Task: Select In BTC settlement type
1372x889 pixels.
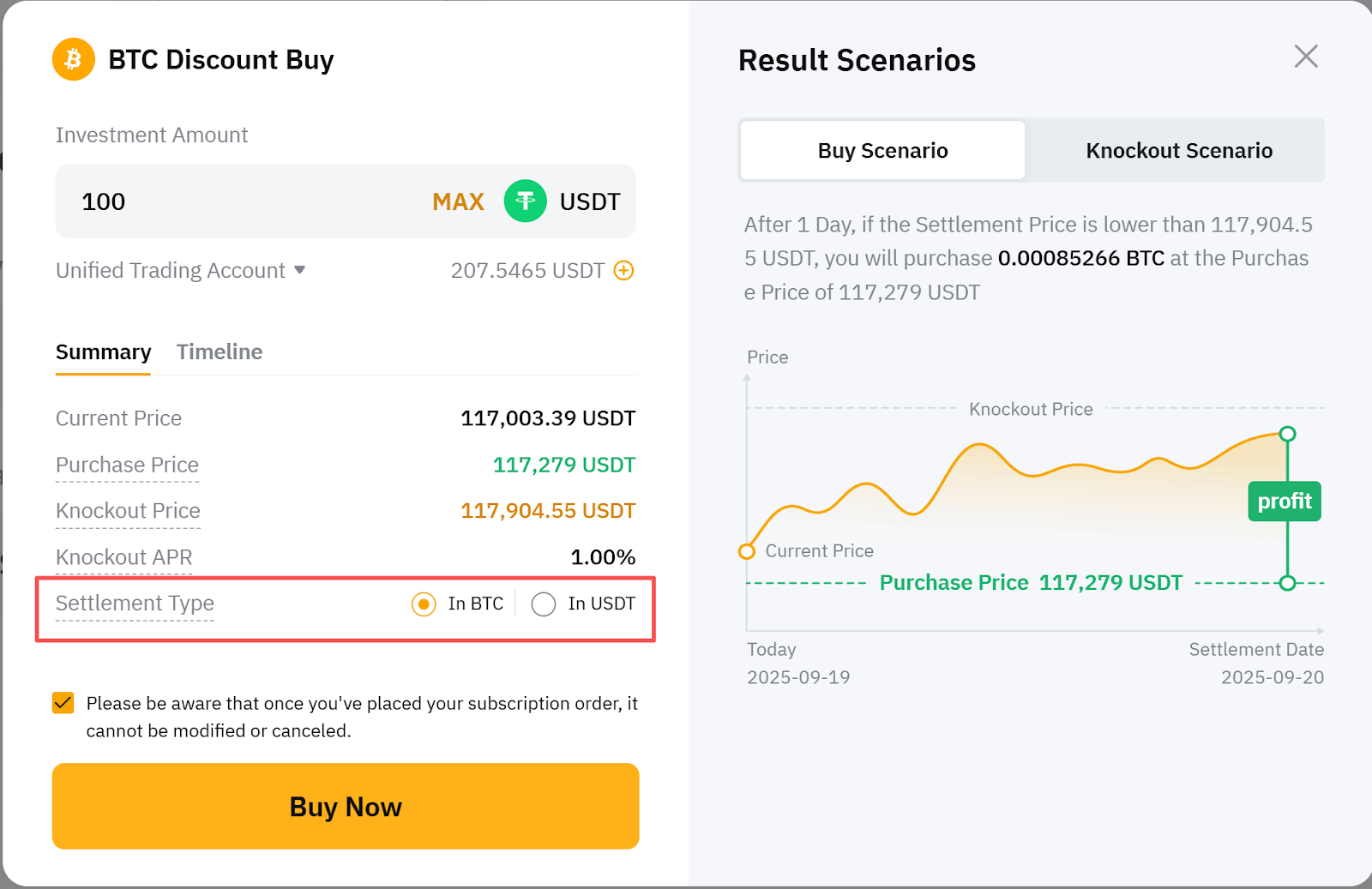Action: point(424,604)
